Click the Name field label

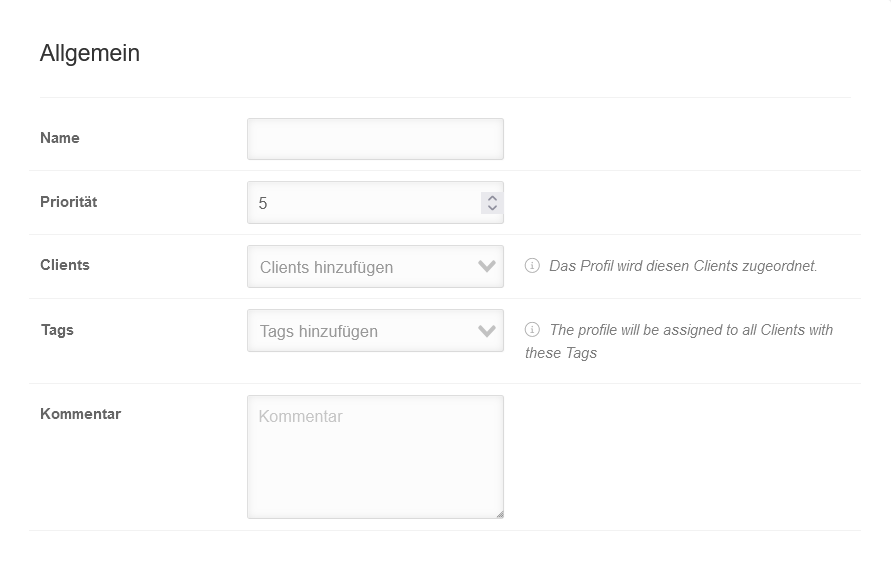pos(60,138)
